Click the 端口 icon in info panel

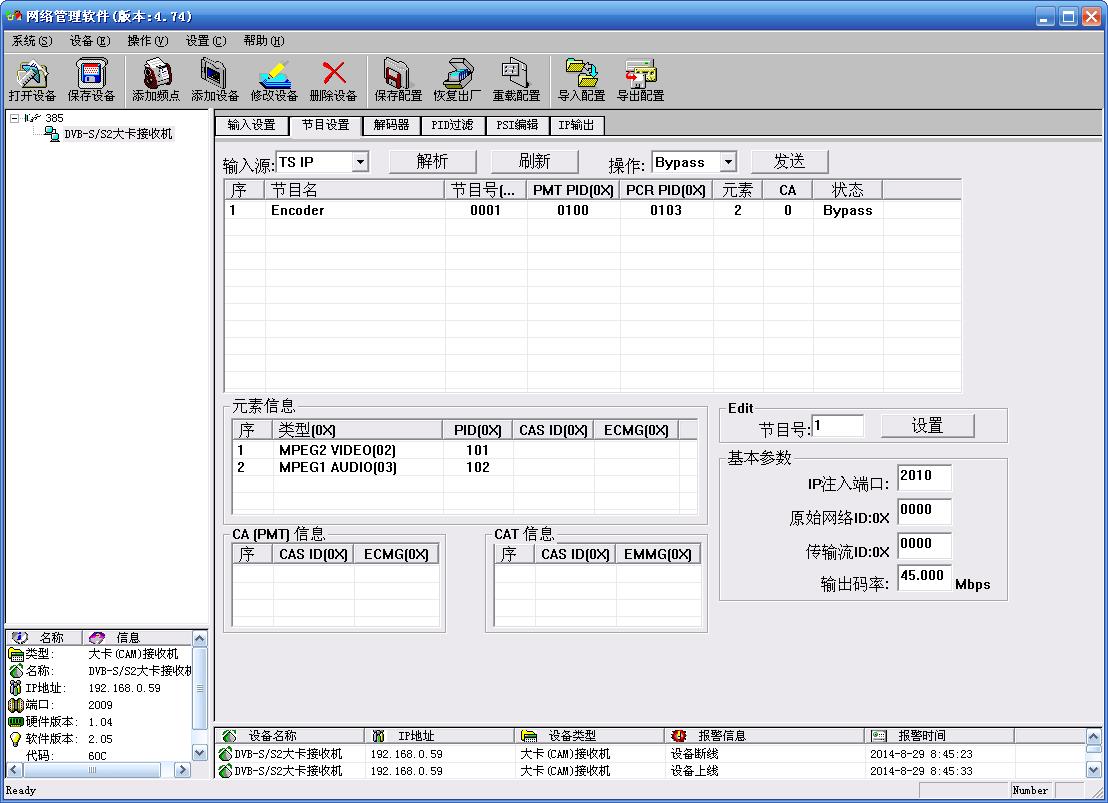coord(16,705)
